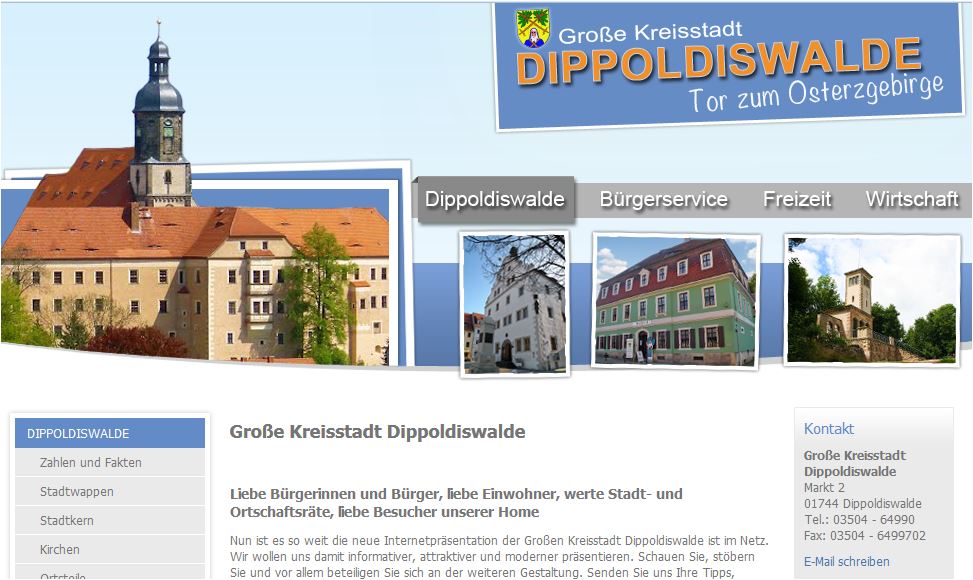Select DIPPOLDISWALDE in the sidebar menu
The image size is (973, 580).
pyautogui.click(x=110, y=434)
